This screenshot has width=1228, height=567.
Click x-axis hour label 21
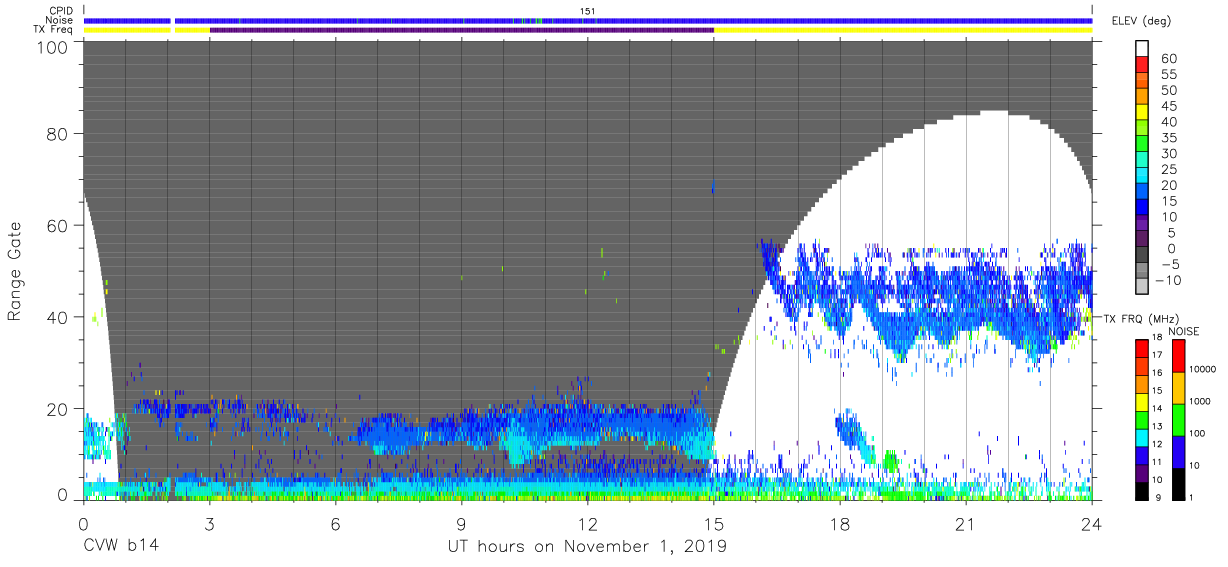(x=966, y=523)
